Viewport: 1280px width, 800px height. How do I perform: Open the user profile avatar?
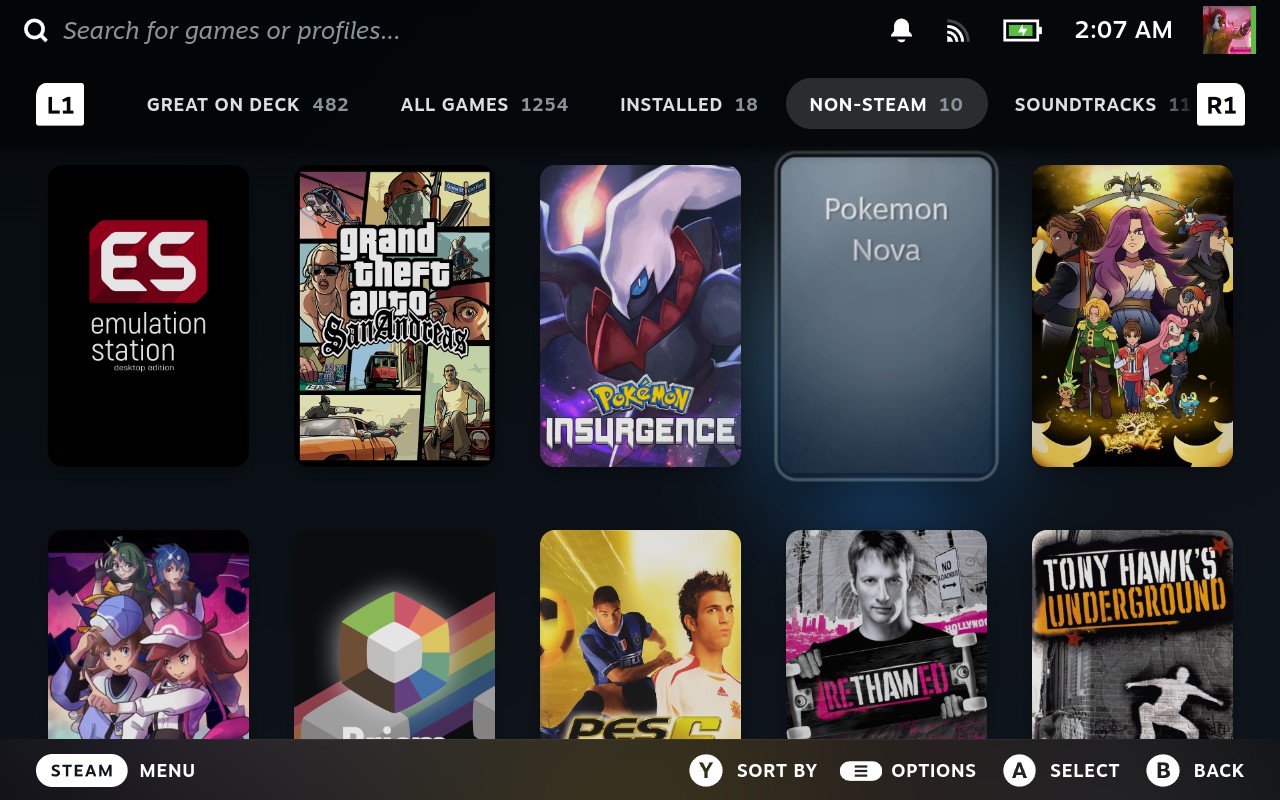tap(1229, 30)
